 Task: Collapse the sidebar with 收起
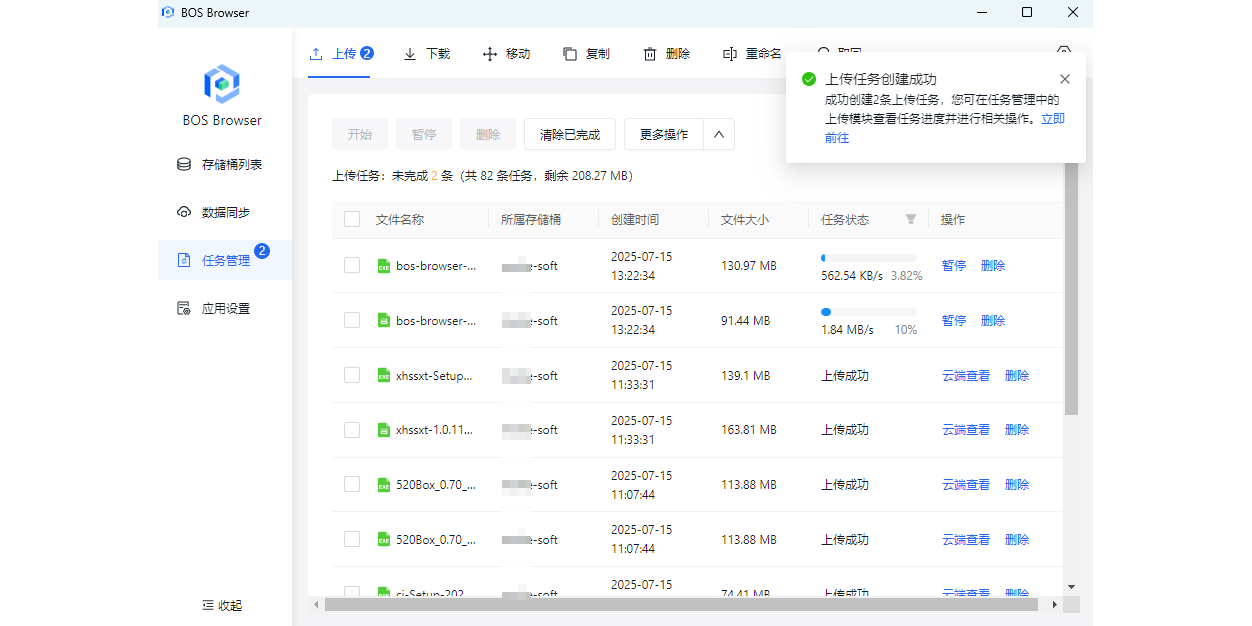click(x=222, y=605)
